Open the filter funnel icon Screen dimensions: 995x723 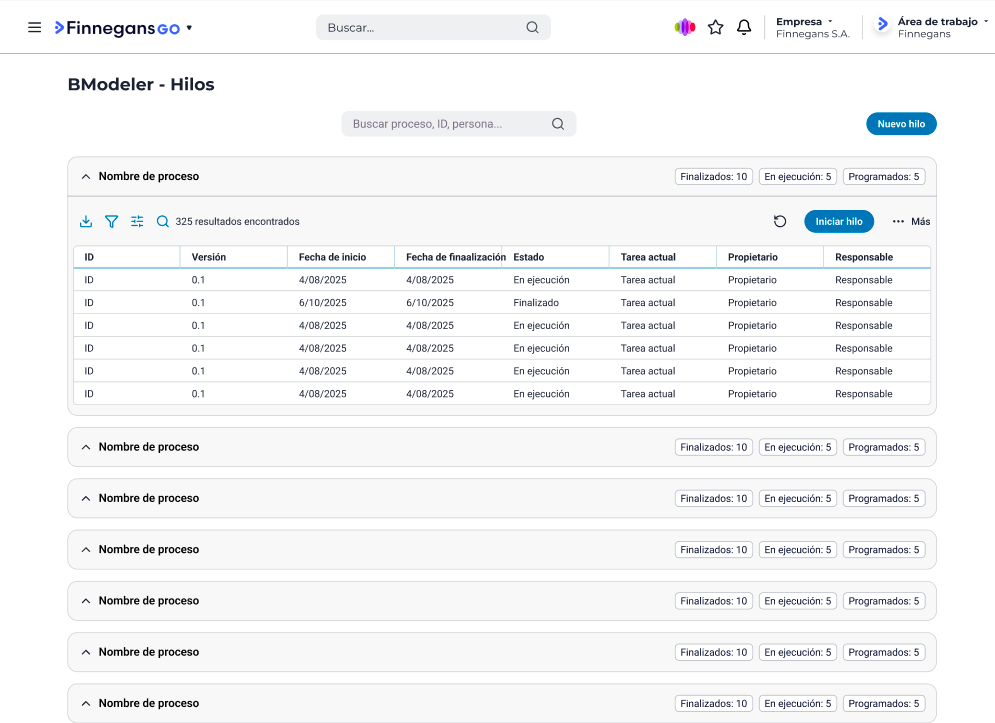point(112,222)
